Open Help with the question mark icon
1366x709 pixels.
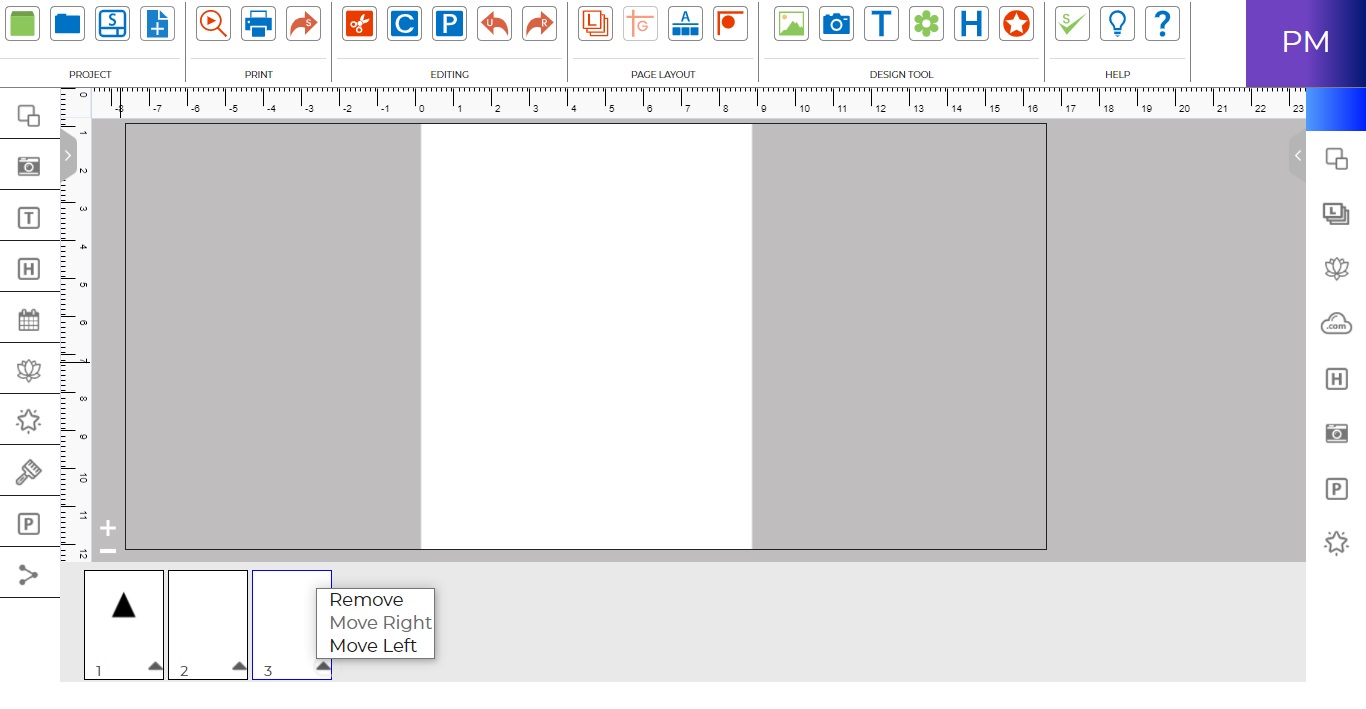tap(1161, 23)
